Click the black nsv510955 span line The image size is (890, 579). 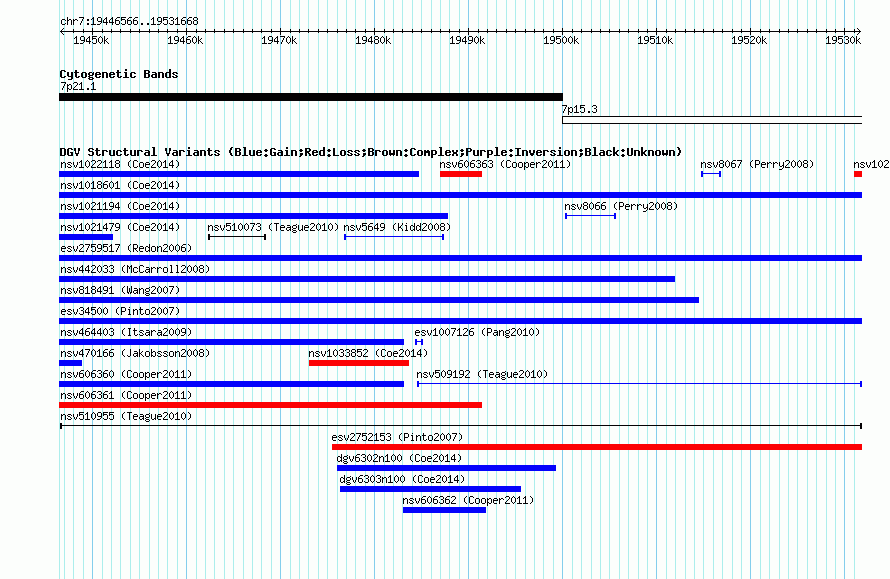coord(461,426)
